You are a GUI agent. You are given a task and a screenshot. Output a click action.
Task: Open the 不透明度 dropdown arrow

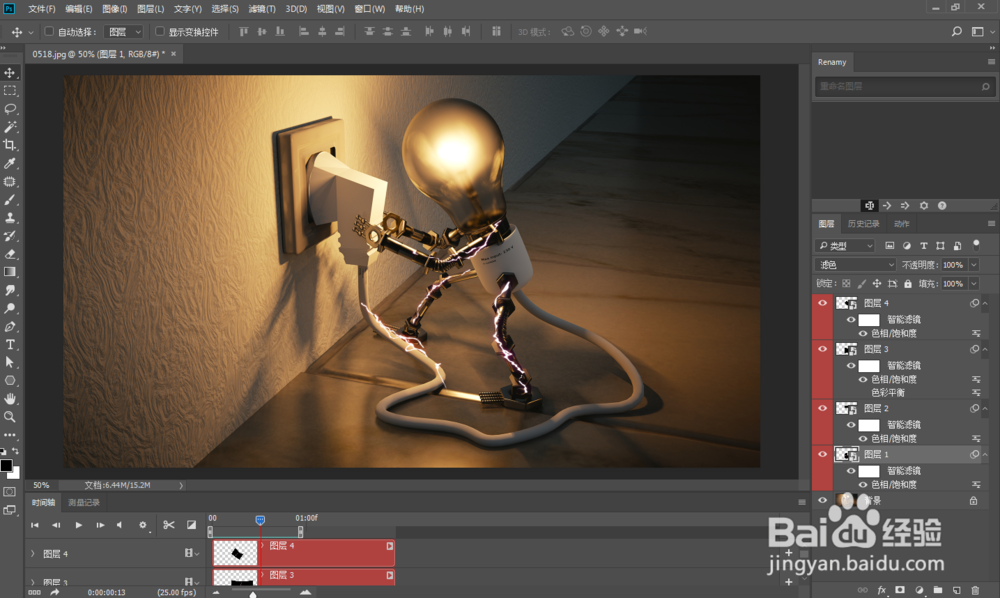974,265
